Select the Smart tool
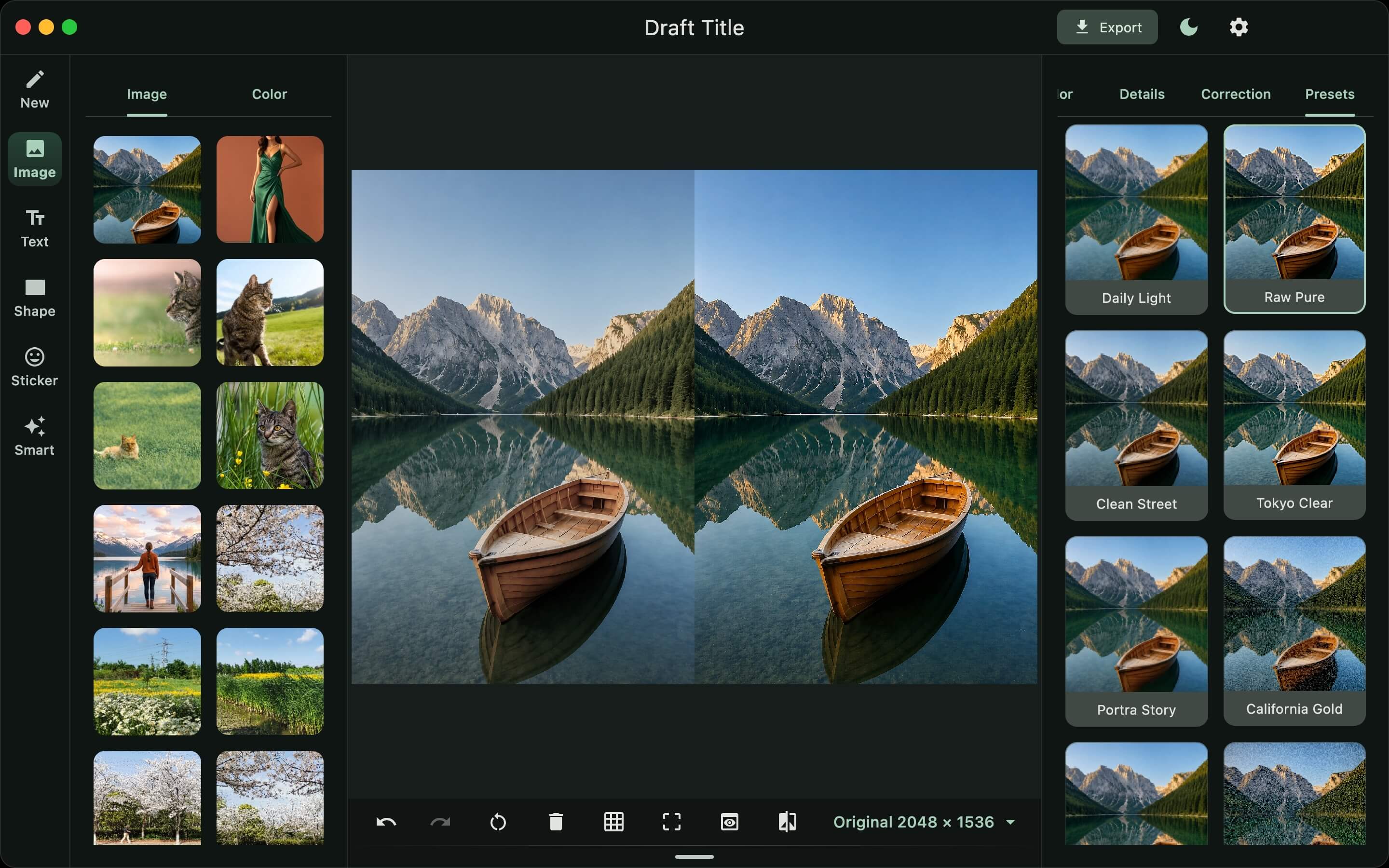The image size is (1389, 868). point(34,437)
